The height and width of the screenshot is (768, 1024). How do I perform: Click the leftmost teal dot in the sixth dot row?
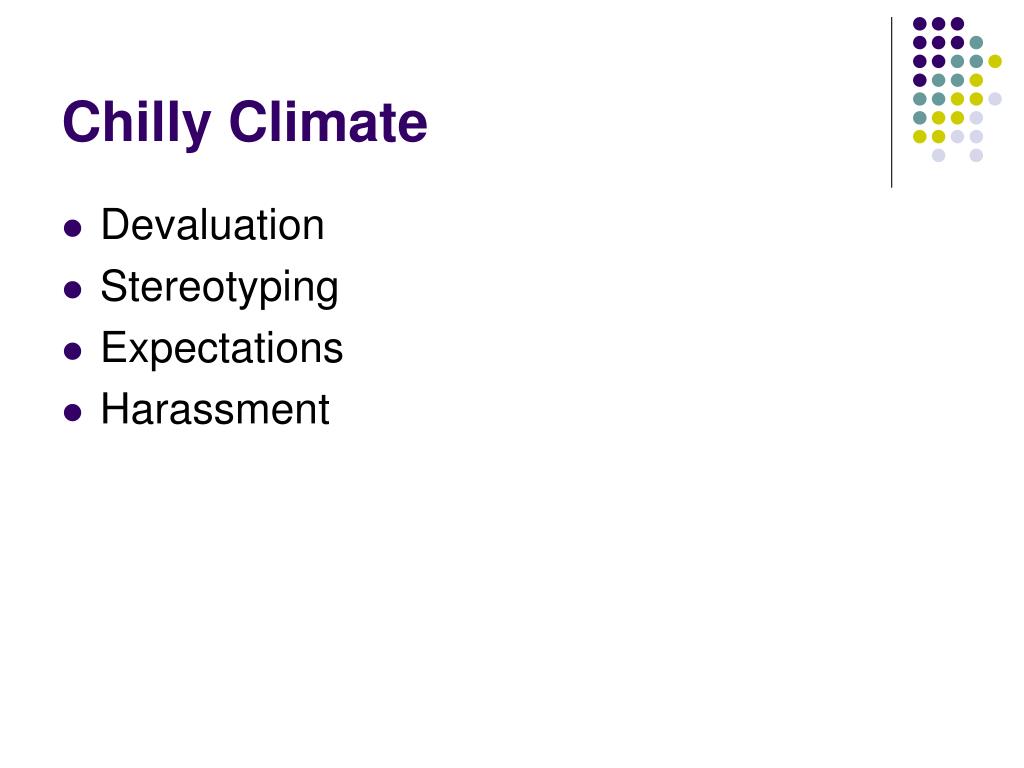[920, 118]
